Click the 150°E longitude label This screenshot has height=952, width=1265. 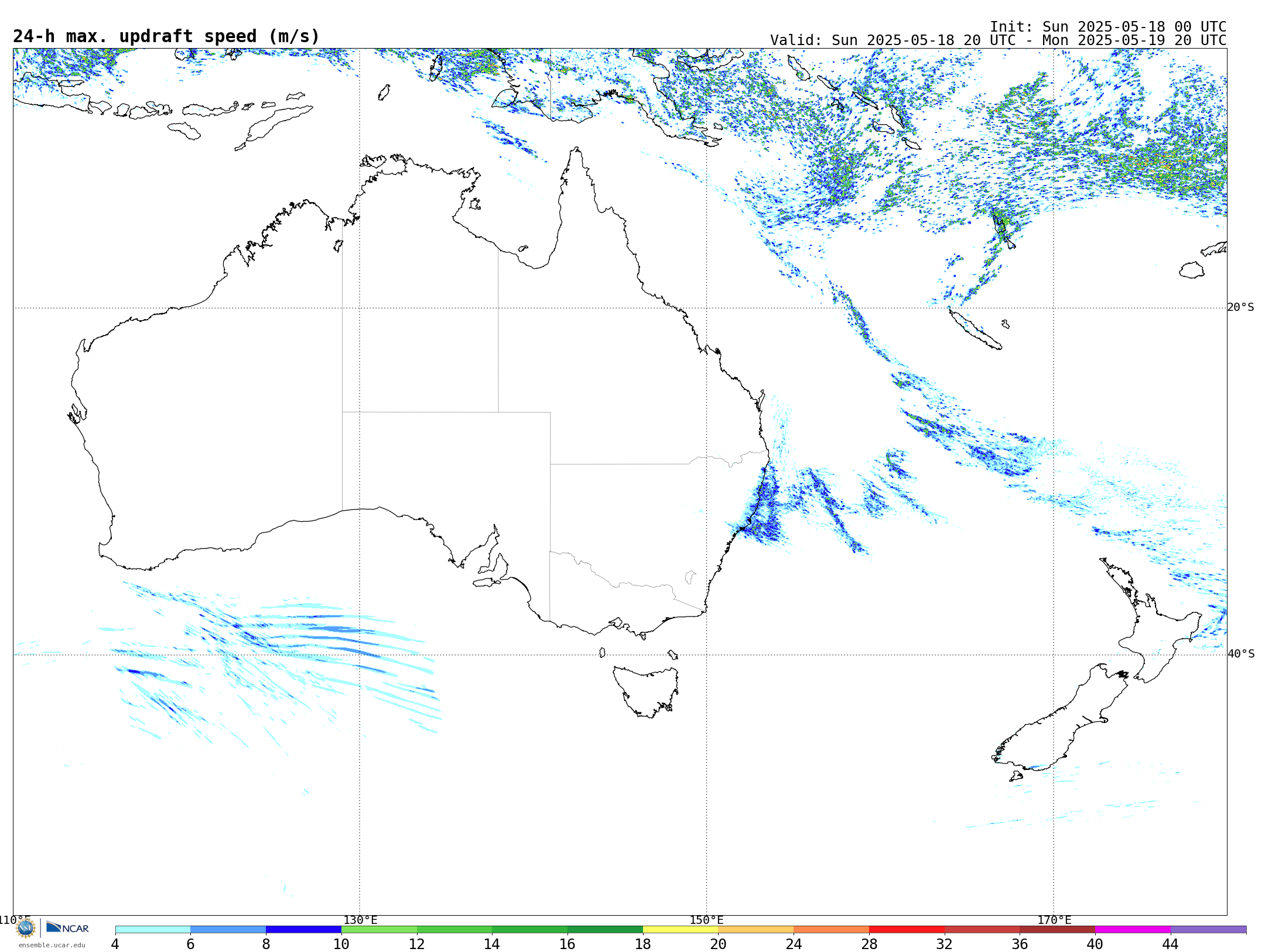click(706, 920)
